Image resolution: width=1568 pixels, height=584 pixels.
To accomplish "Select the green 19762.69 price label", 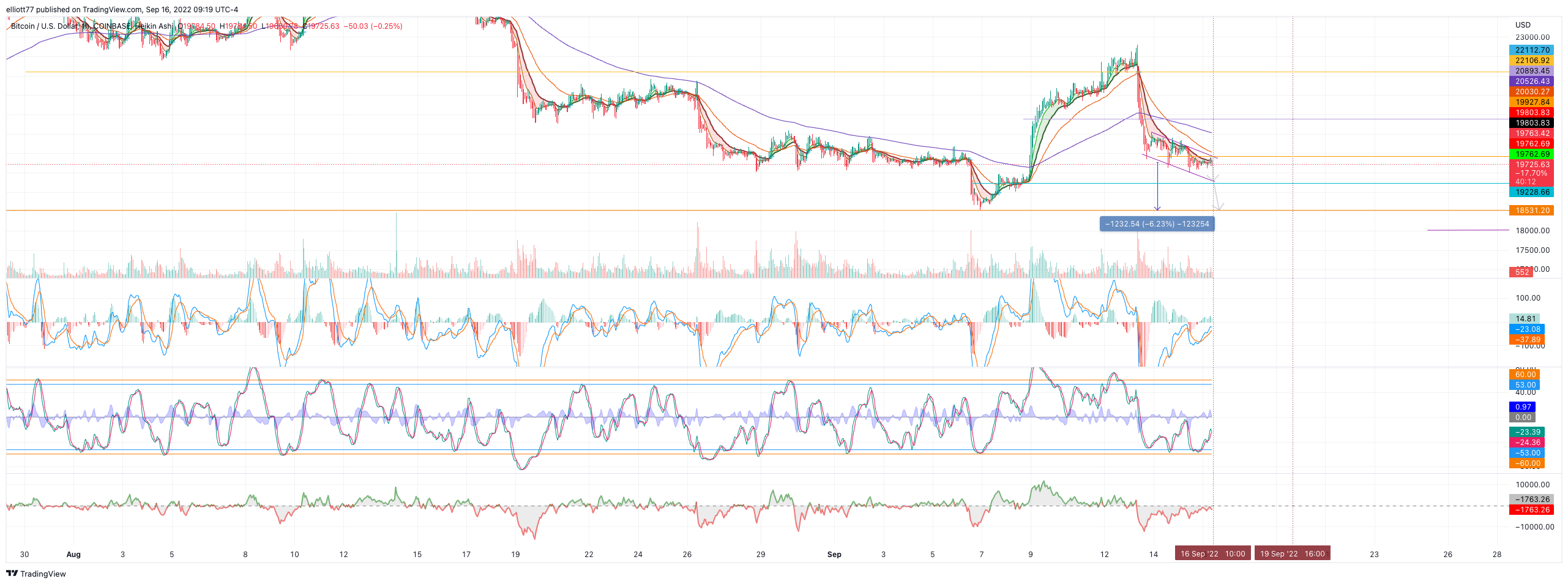I will pyautogui.click(x=1531, y=154).
